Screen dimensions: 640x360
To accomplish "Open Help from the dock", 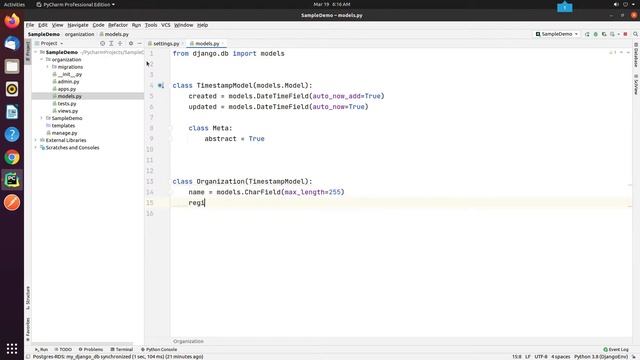I will pos(12,134).
